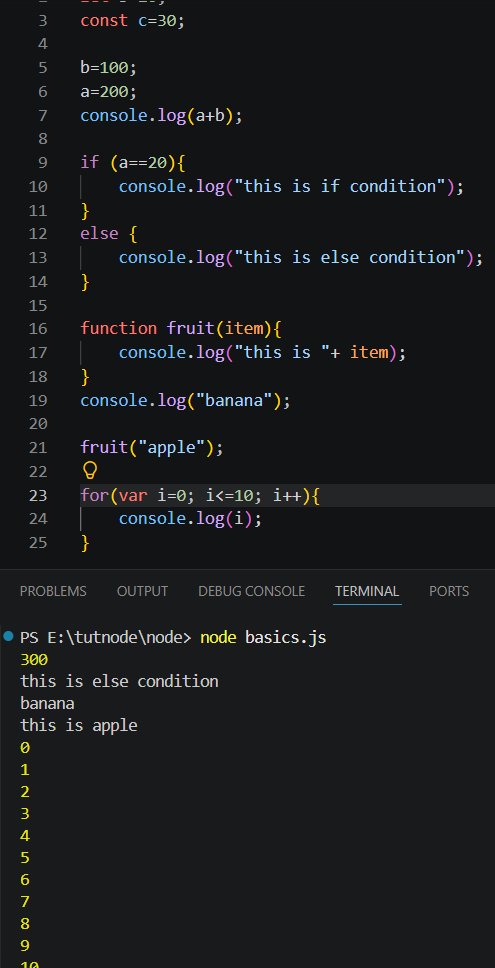495x968 pixels.
Task: Click the 'PS E:\tutnode\node>' prompt
Action: tap(106, 637)
